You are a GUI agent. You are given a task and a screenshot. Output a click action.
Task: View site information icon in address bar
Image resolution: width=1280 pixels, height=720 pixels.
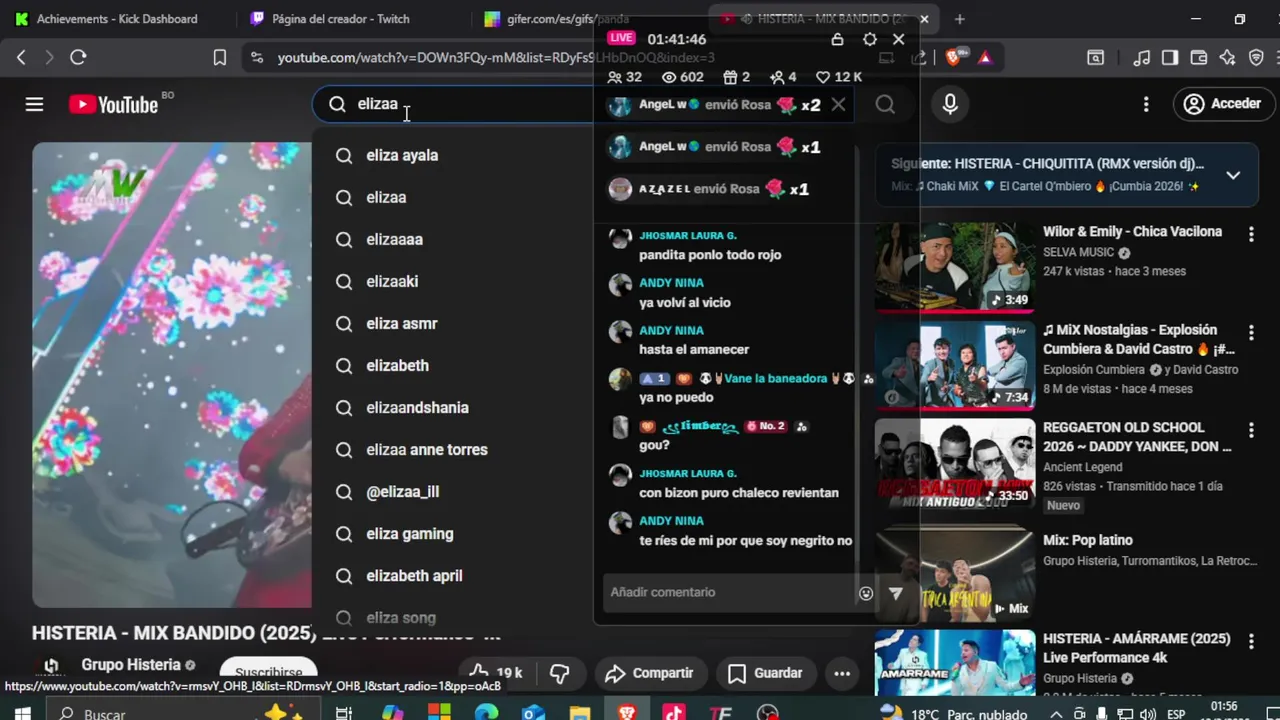257,58
